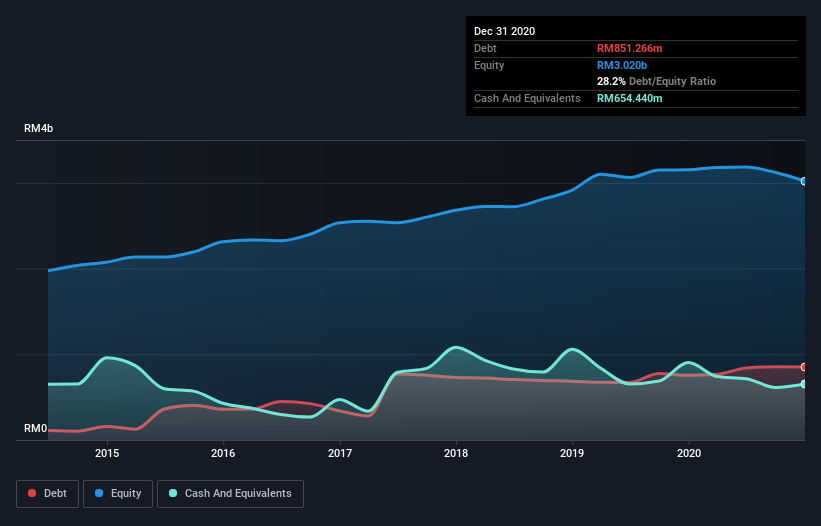Click the 2018 x-axis label

click(456, 453)
